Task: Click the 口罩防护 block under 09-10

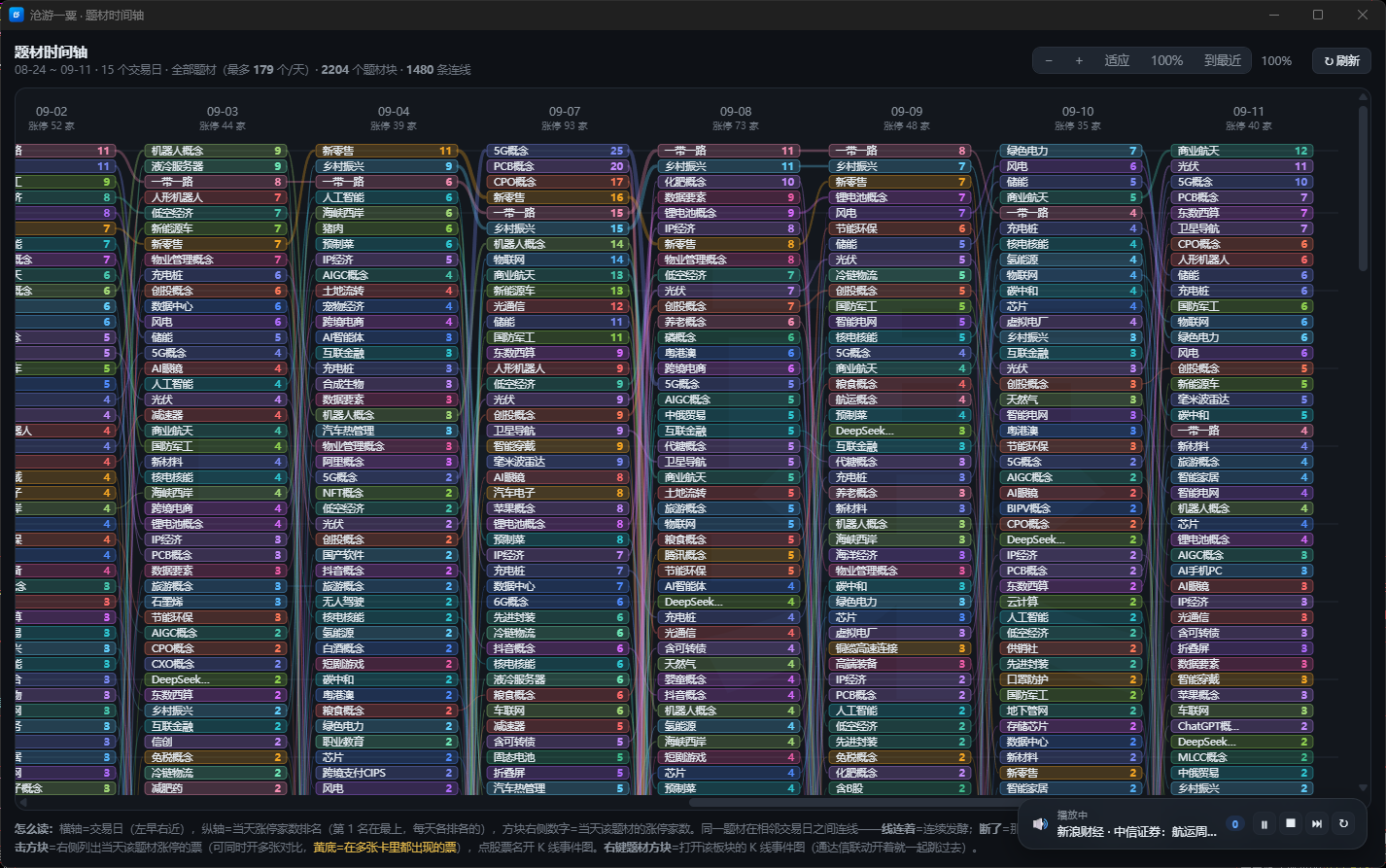Action: click(x=1071, y=679)
